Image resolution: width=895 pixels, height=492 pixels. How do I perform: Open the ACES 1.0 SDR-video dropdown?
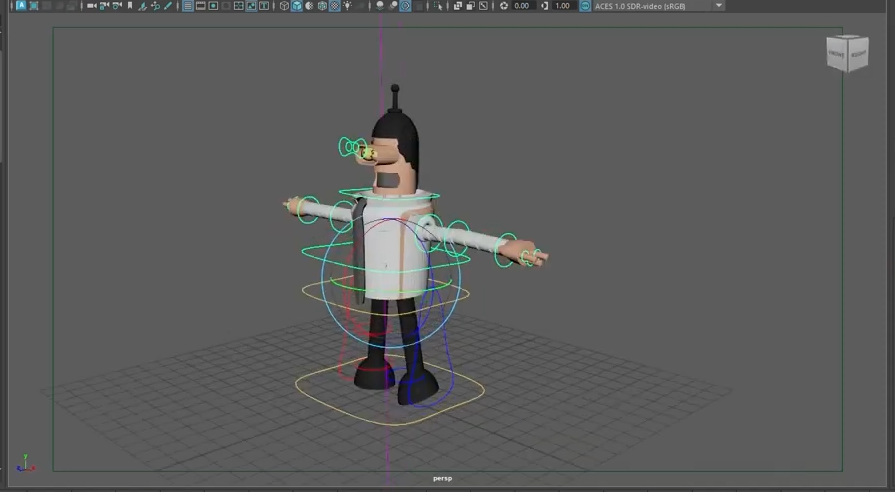point(659,6)
